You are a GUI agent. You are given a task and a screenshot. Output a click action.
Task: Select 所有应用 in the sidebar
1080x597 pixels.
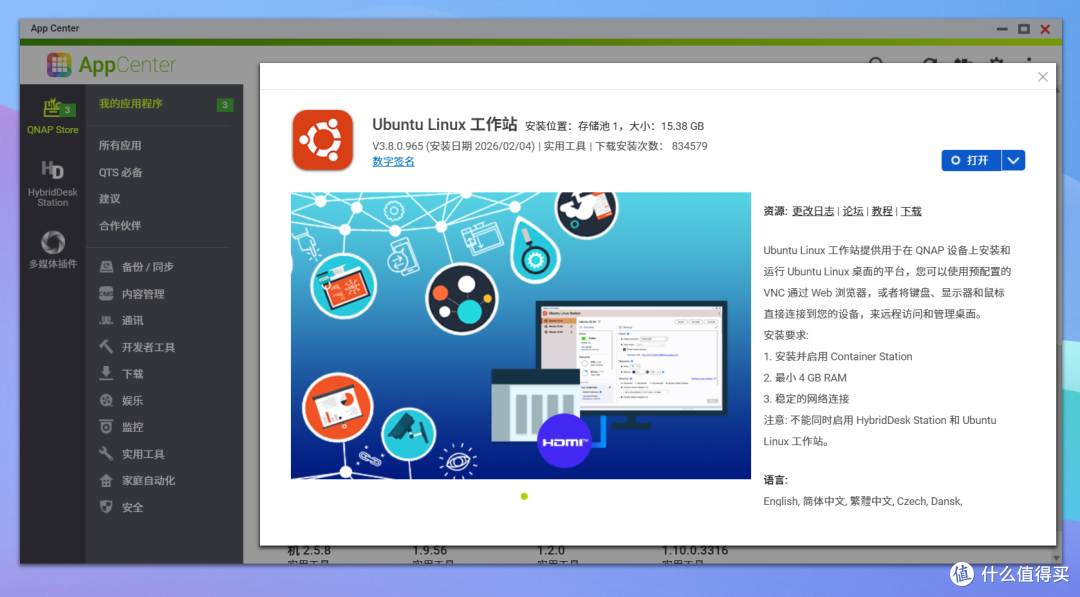(x=120, y=145)
